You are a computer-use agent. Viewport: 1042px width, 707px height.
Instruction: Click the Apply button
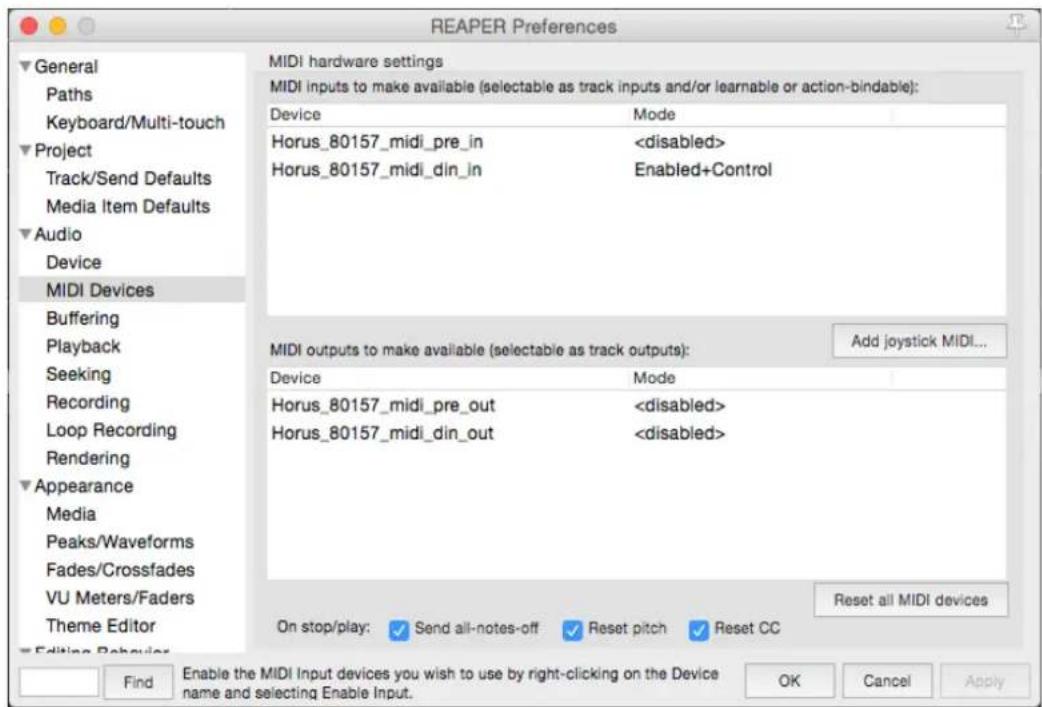tap(984, 681)
